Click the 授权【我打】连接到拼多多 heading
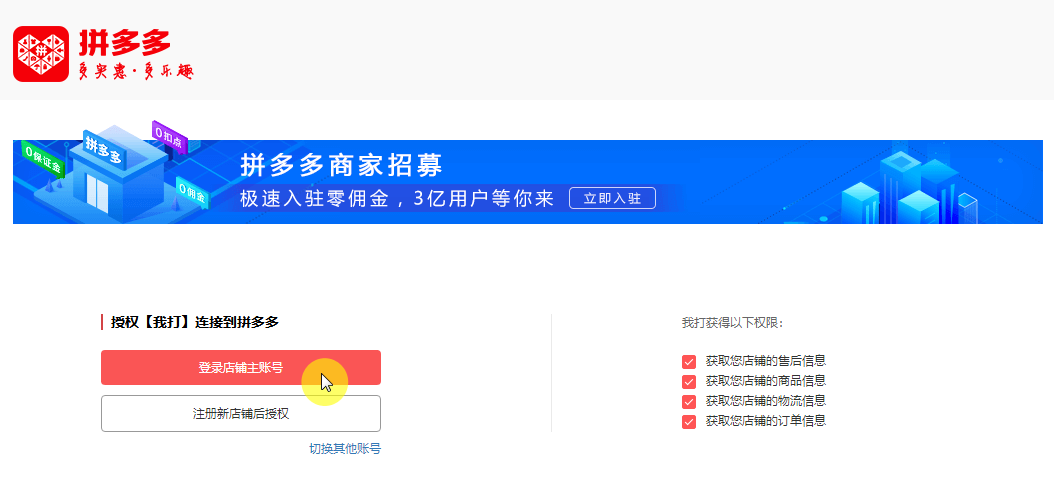 tap(194, 322)
